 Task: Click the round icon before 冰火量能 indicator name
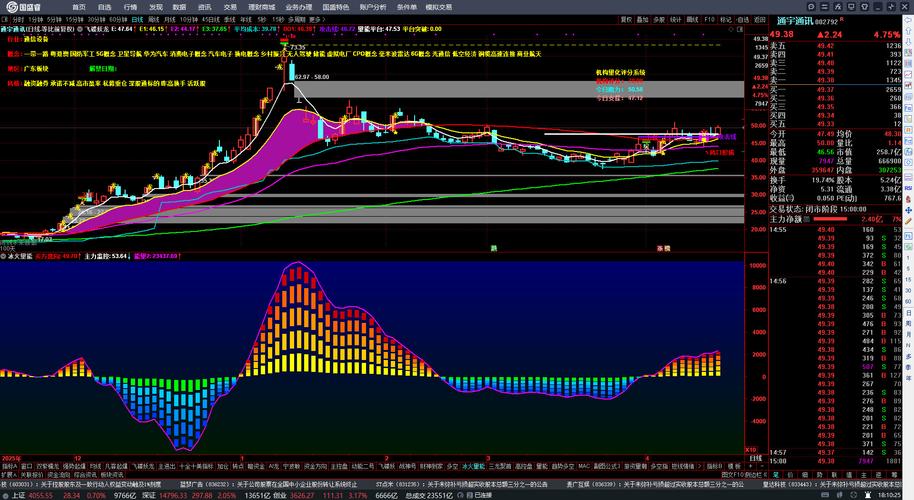3,256
